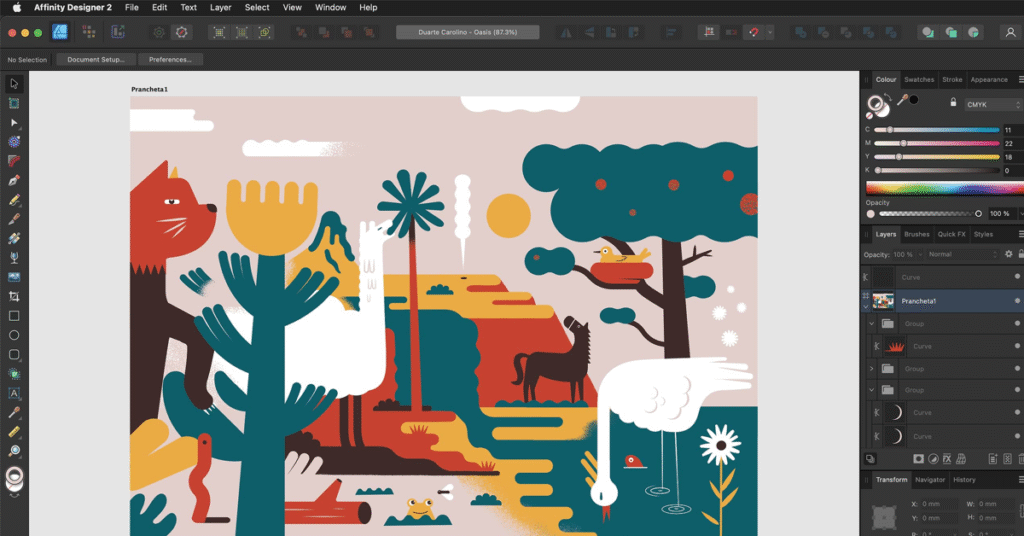This screenshot has width=1024, height=536.
Task: Collapse the Group directly below Prancheta1
Action: pyautogui.click(x=871, y=323)
